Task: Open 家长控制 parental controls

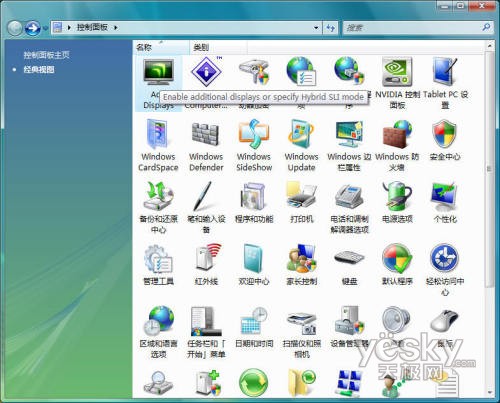Action: point(301,265)
